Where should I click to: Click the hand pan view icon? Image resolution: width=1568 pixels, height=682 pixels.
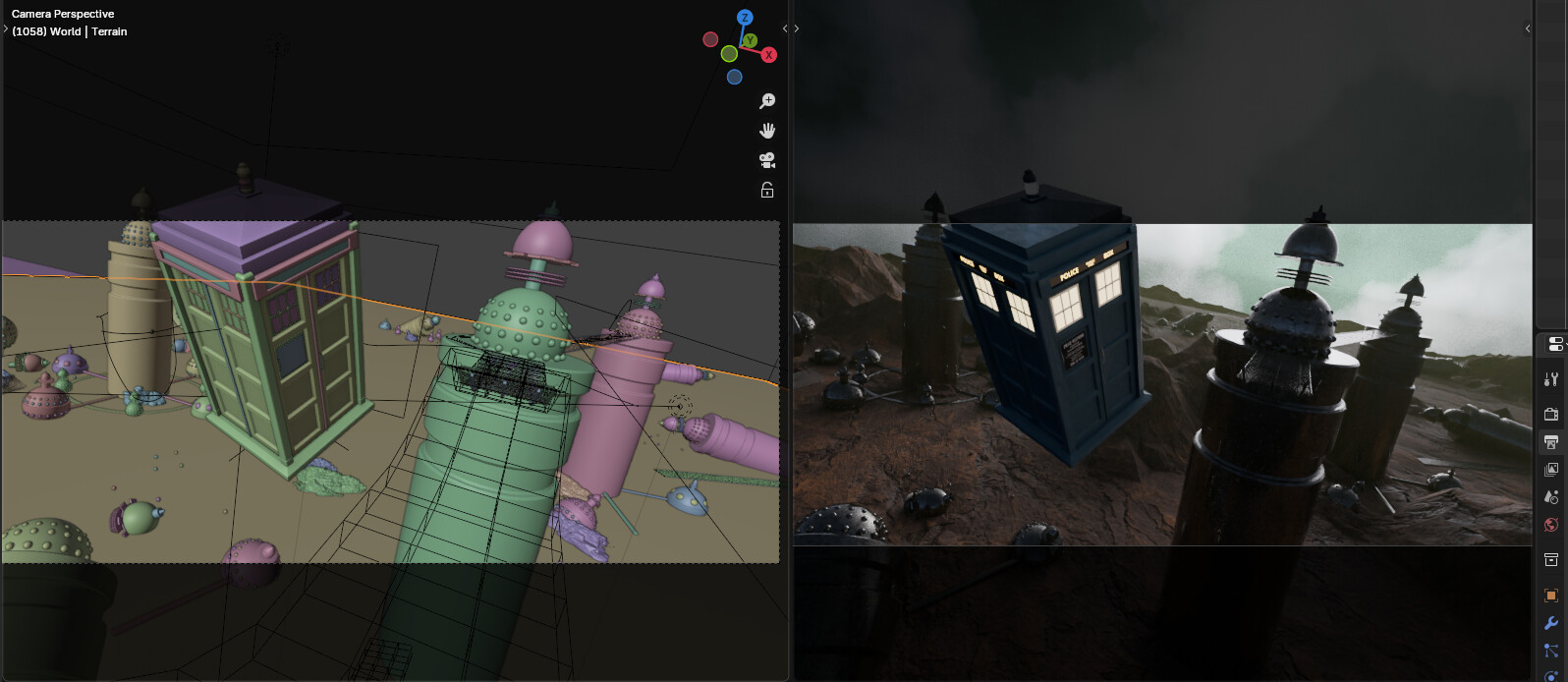click(767, 131)
